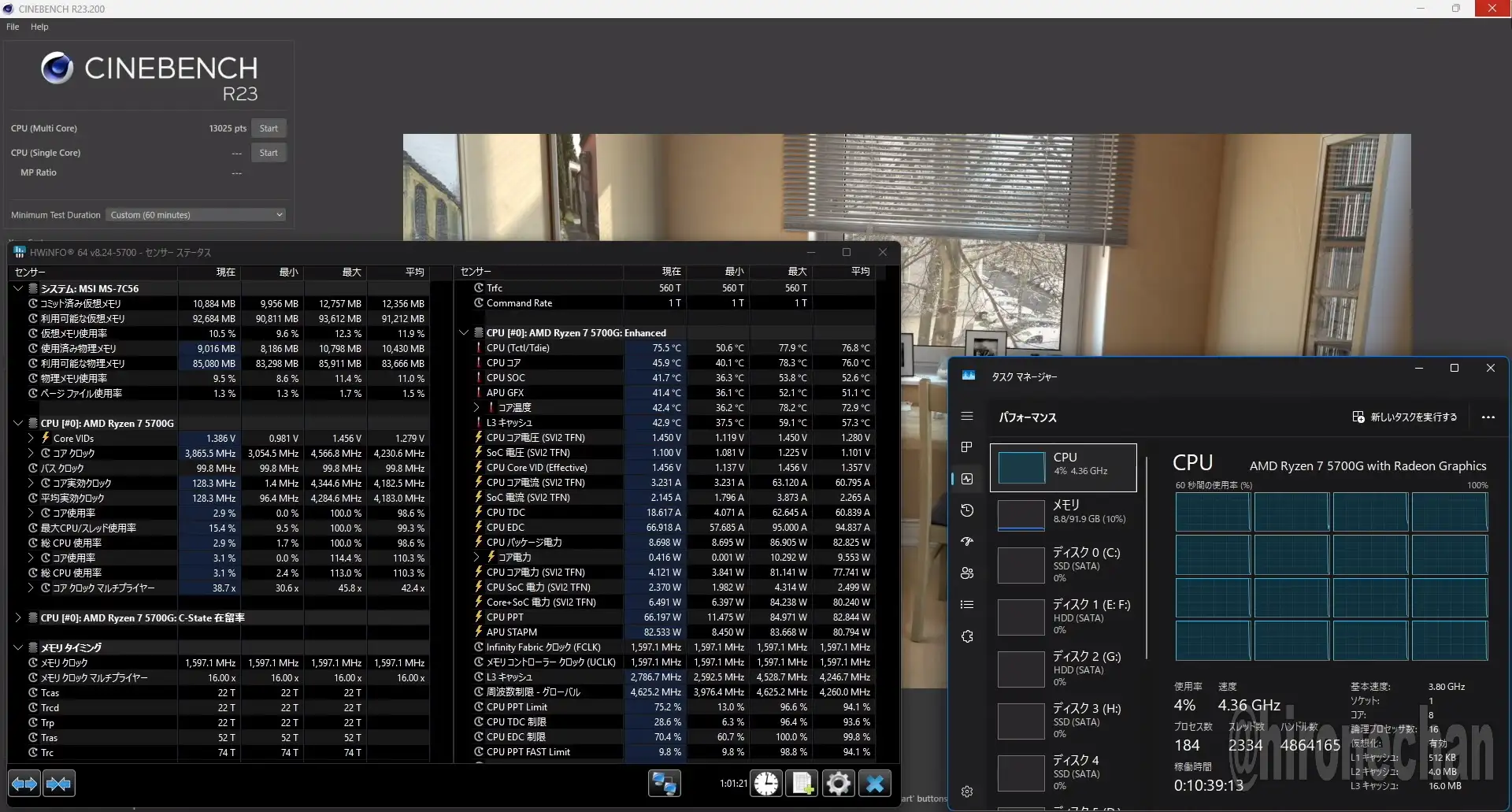Select ディスク 3 (H:) performance item
The width and height of the screenshot is (1512, 812).
point(1063,720)
